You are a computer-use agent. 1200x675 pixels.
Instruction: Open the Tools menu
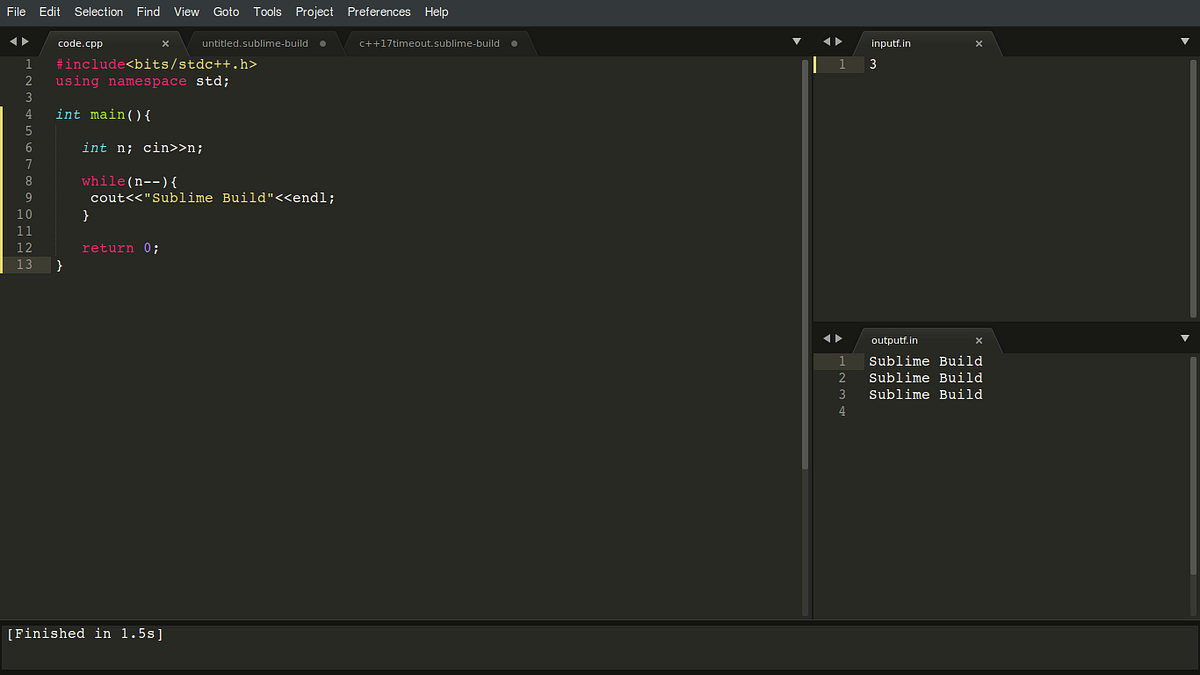[267, 11]
